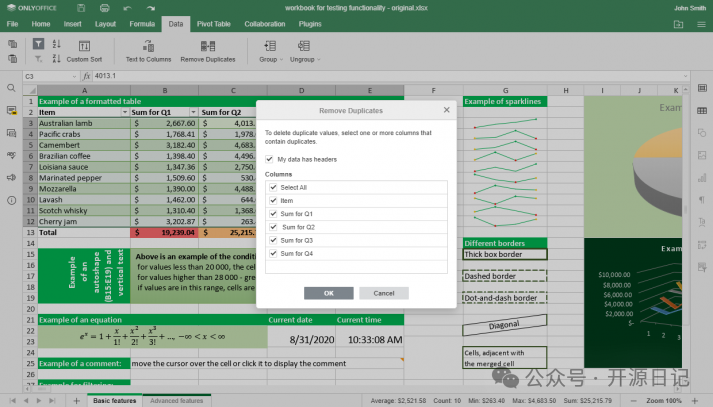Uncheck the 'Sum for Q3' column checkbox
713x407 pixels.
(273, 240)
